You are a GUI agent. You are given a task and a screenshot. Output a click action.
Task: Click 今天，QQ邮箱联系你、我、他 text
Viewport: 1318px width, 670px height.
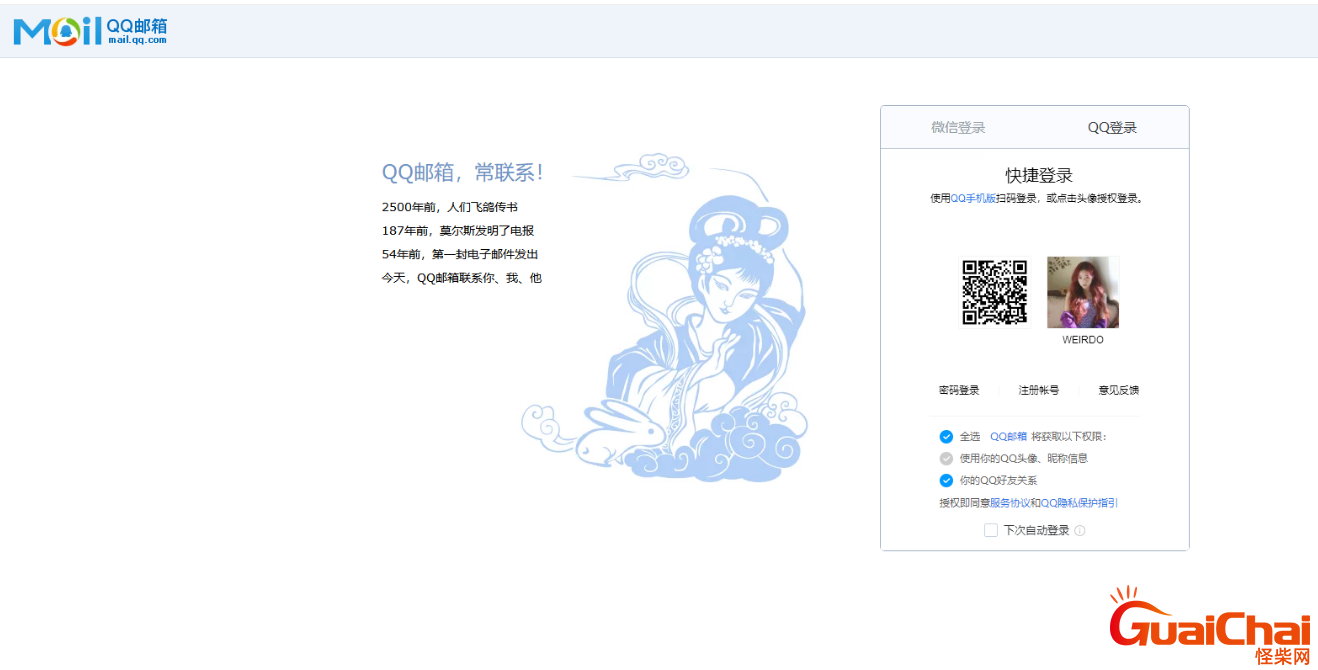click(x=462, y=278)
